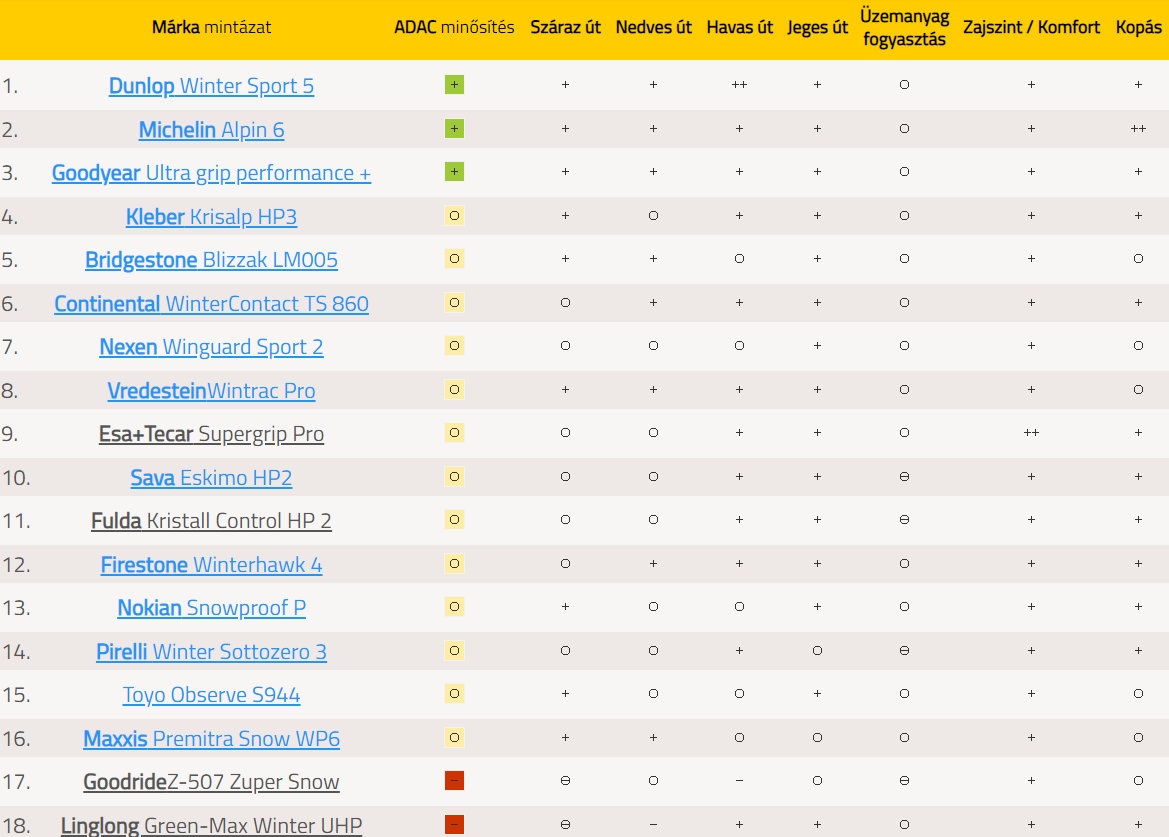Click the Száraz út column header

pyautogui.click(x=565, y=28)
